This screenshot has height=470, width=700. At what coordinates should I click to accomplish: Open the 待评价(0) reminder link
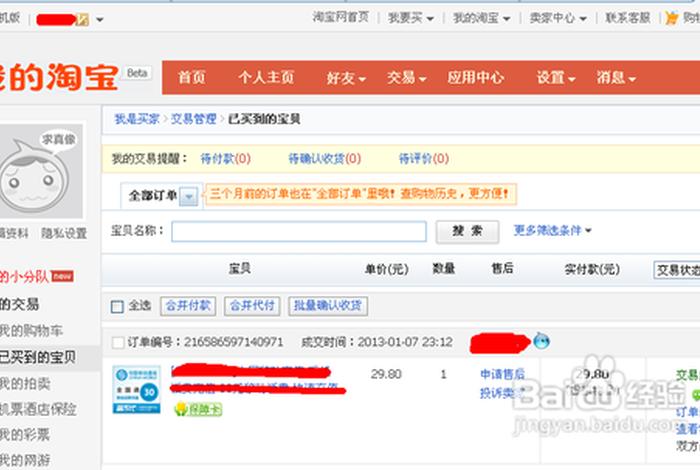[424, 158]
